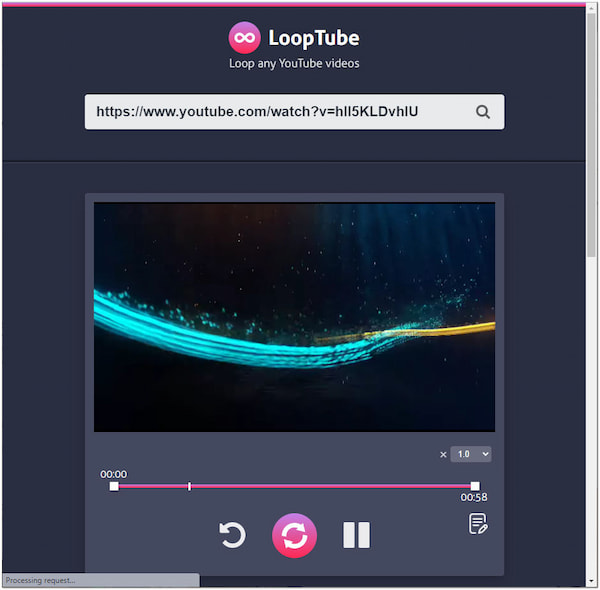The height and width of the screenshot is (590, 600).
Task: Search with the magnifying glass icon
Action: click(x=483, y=112)
